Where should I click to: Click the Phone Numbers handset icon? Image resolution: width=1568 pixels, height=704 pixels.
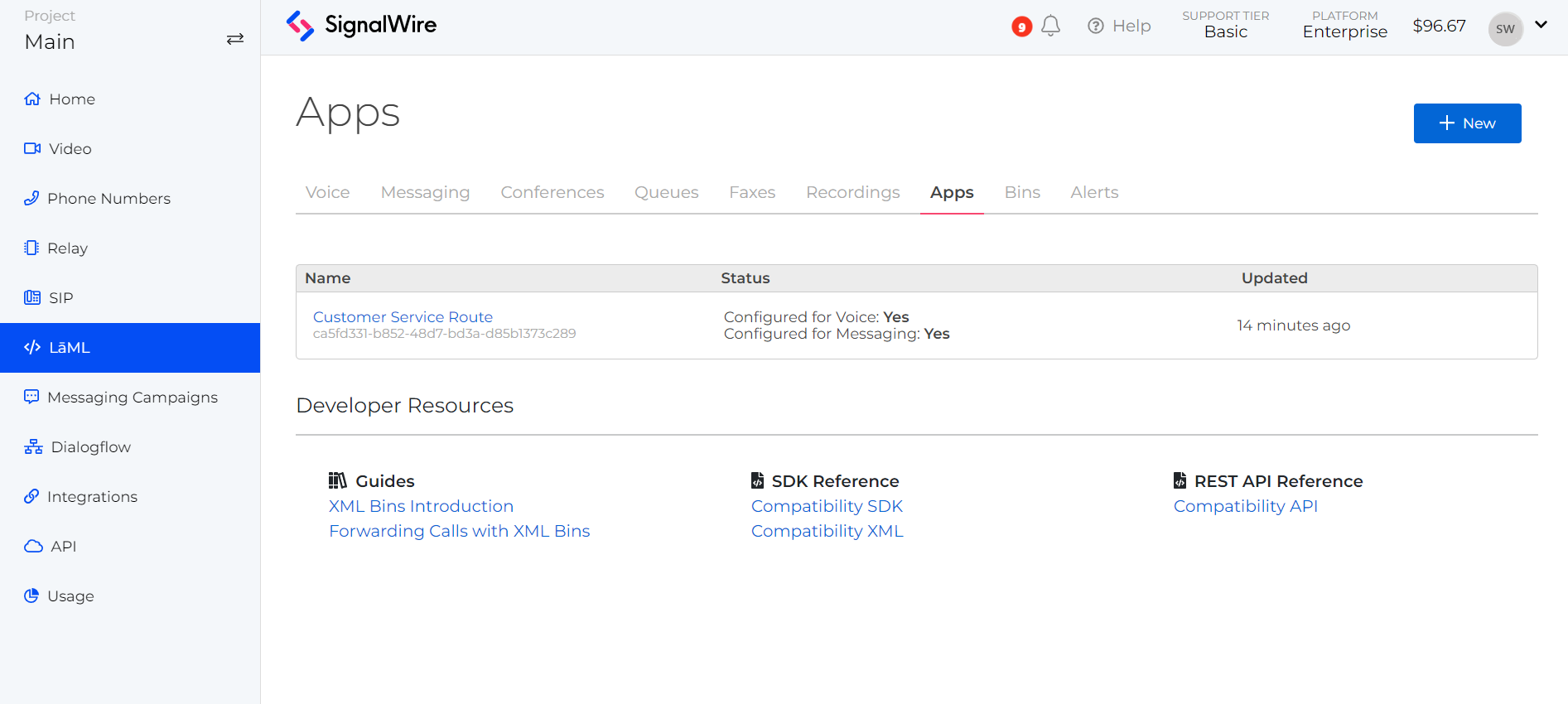31,199
